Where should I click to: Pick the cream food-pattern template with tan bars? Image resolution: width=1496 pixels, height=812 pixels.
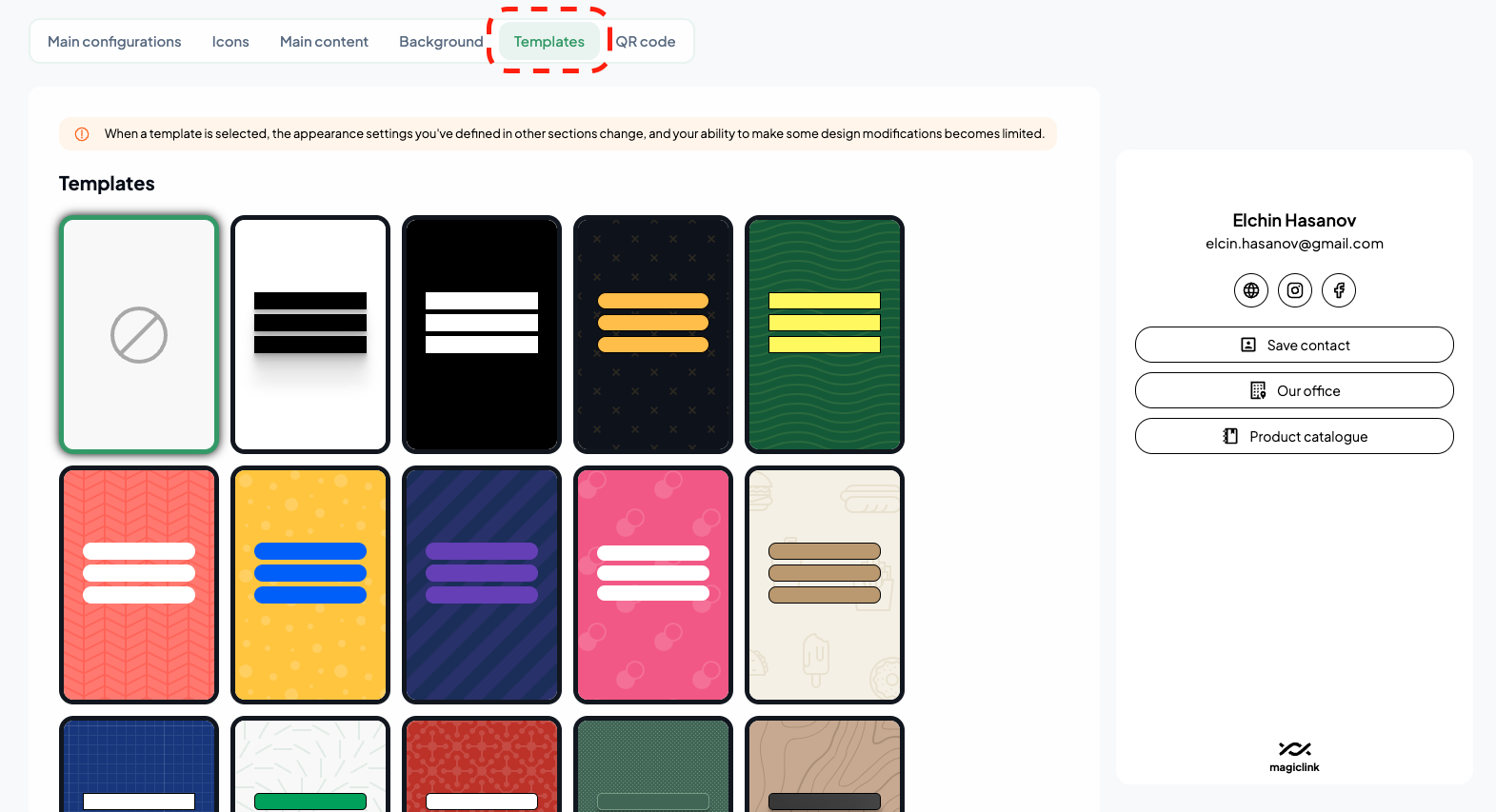(x=825, y=584)
